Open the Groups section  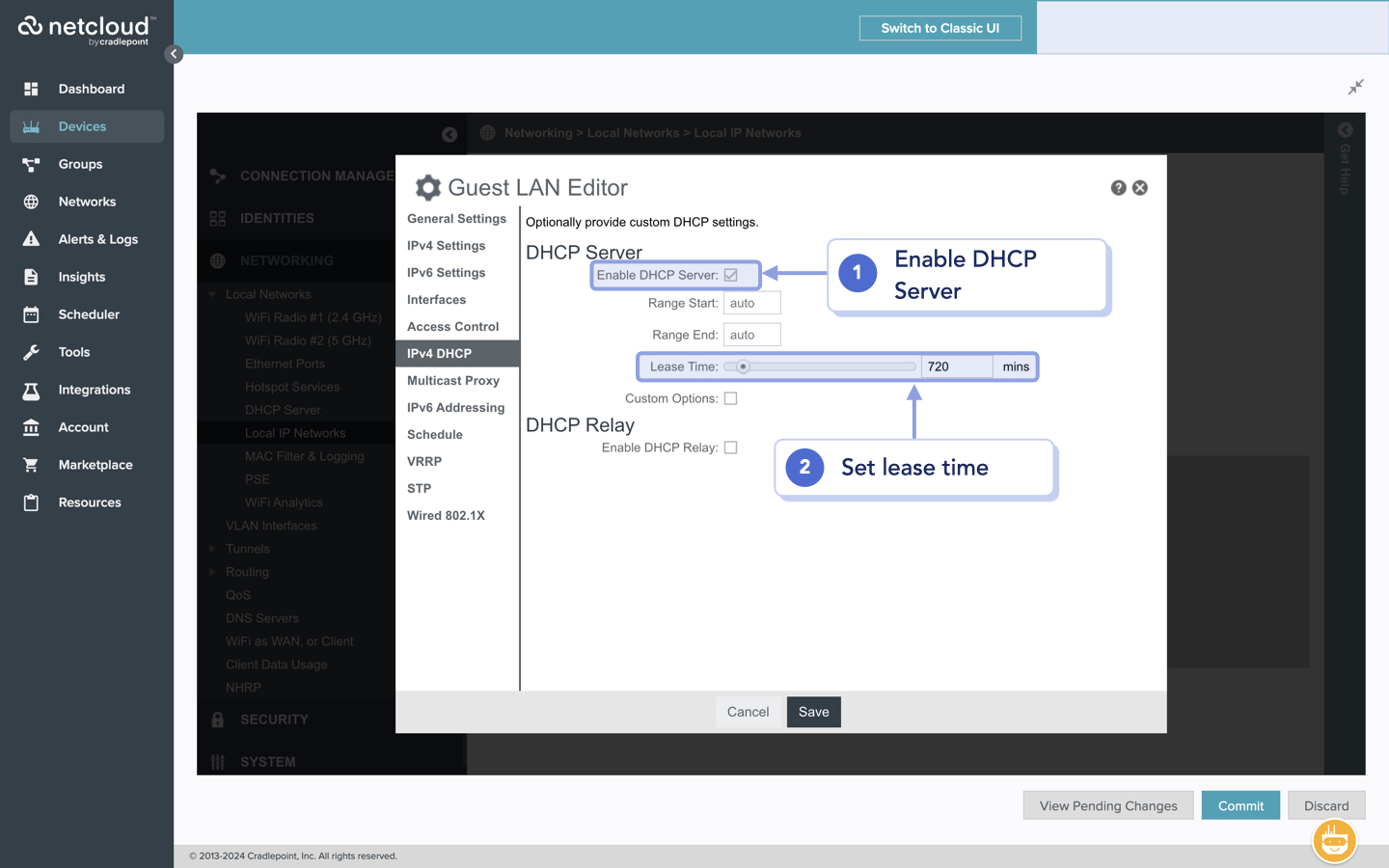point(80,164)
